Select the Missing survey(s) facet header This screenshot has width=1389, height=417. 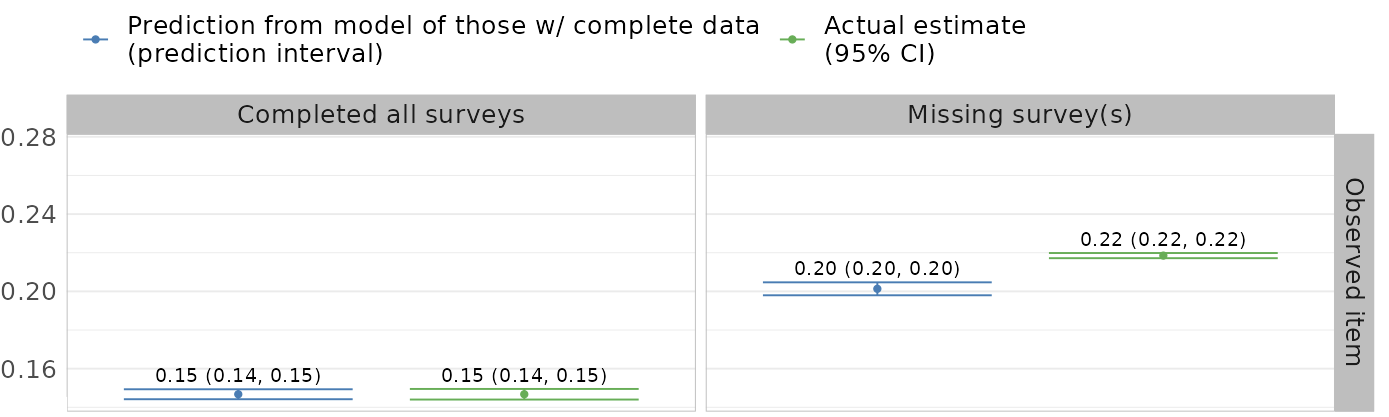click(x=1019, y=115)
